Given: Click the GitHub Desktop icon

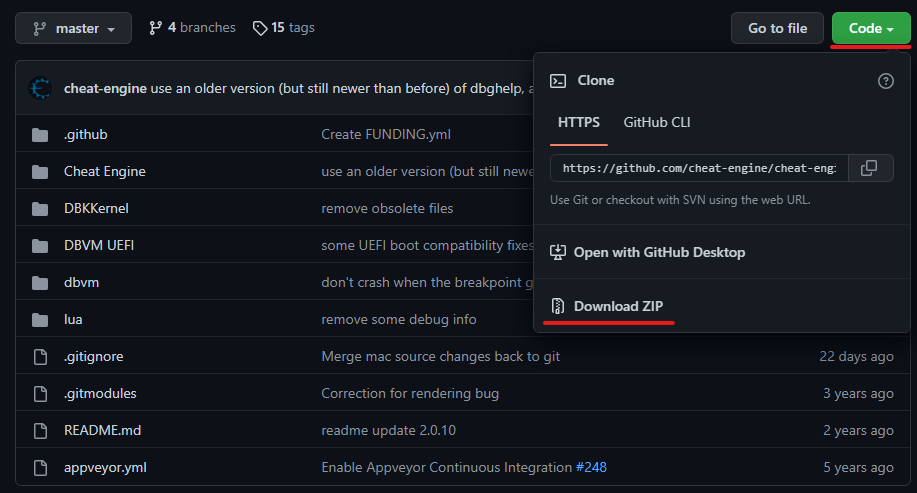Looking at the screenshot, I should tap(557, 252).
